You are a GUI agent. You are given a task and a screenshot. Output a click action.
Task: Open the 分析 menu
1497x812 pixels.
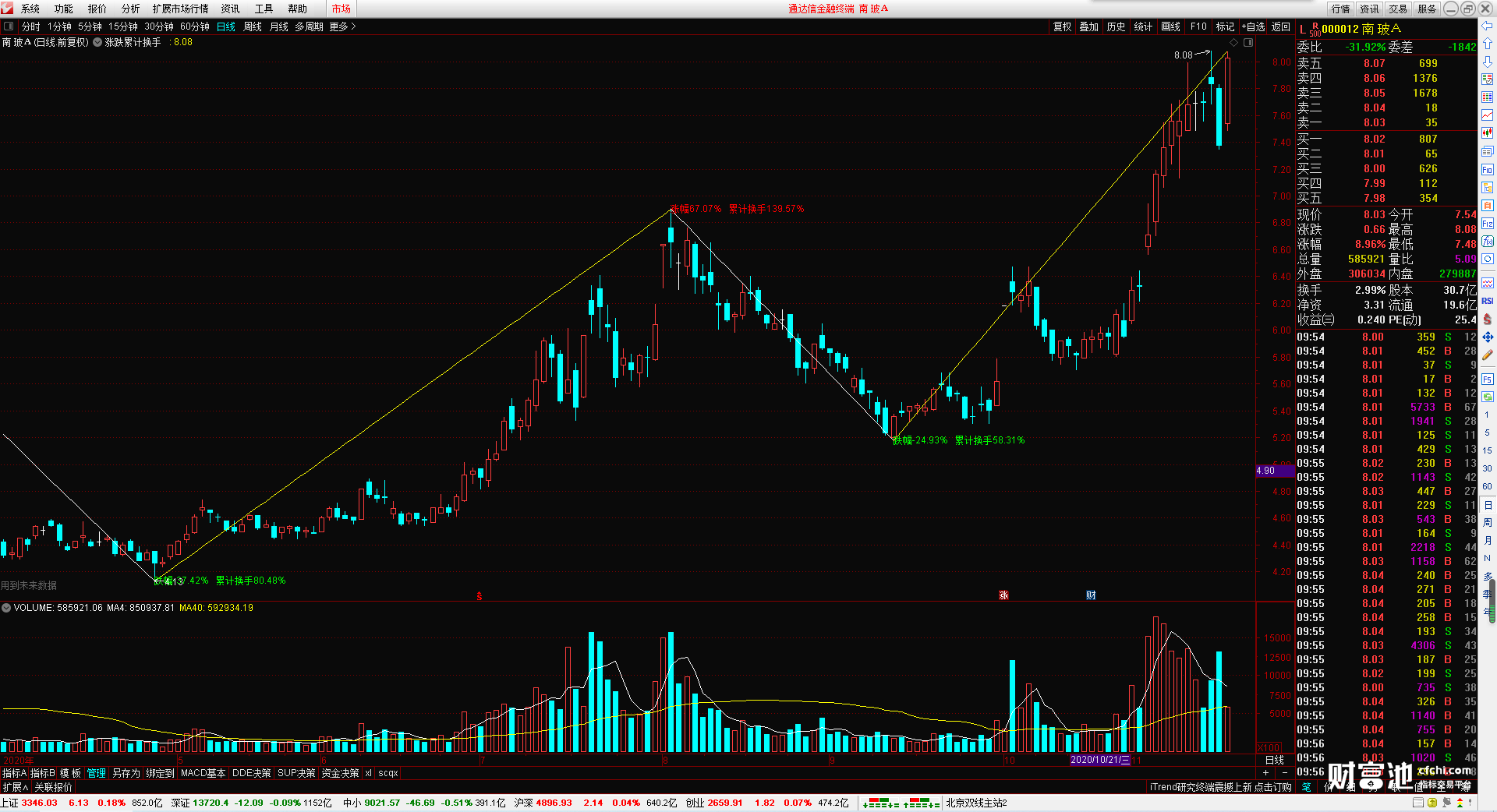[130, 9]
